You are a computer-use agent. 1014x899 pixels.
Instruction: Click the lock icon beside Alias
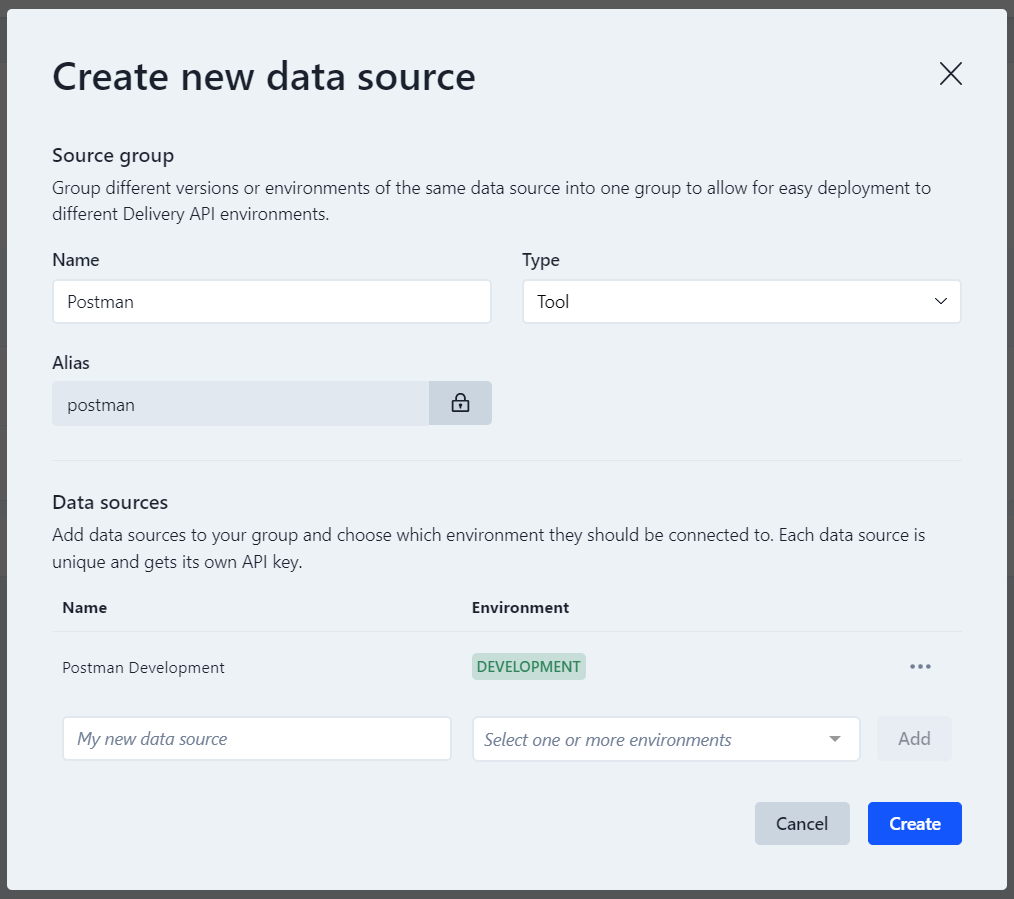point(460,403)
